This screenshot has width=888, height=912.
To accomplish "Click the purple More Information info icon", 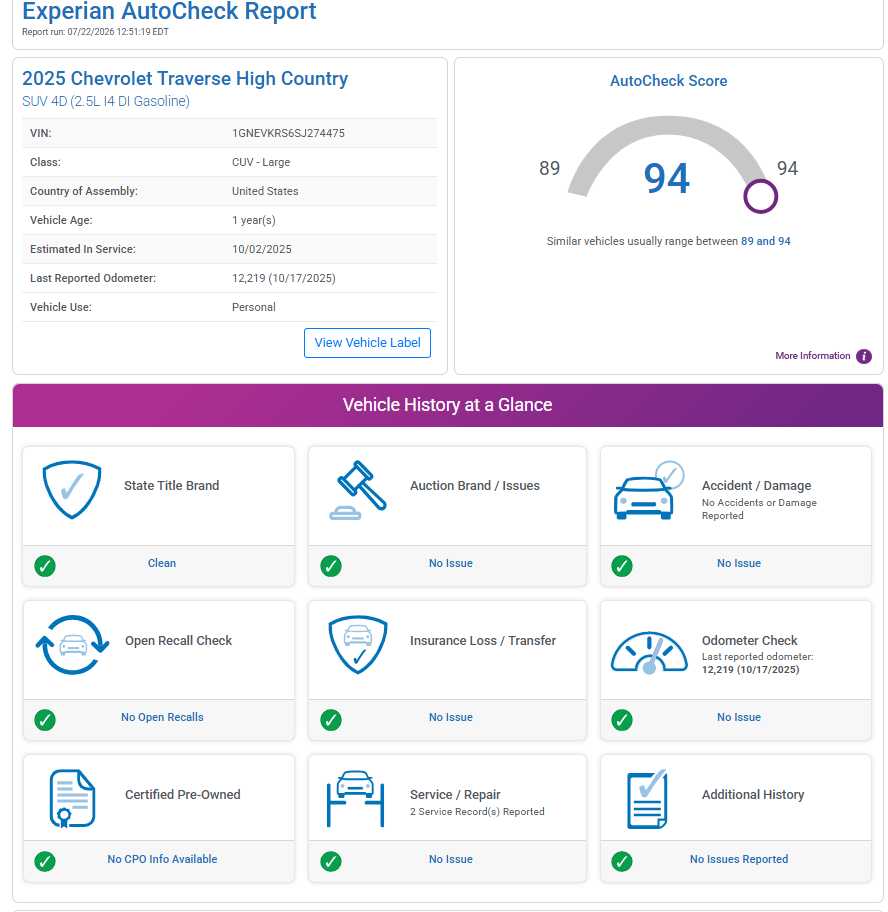I will (864, 356).
